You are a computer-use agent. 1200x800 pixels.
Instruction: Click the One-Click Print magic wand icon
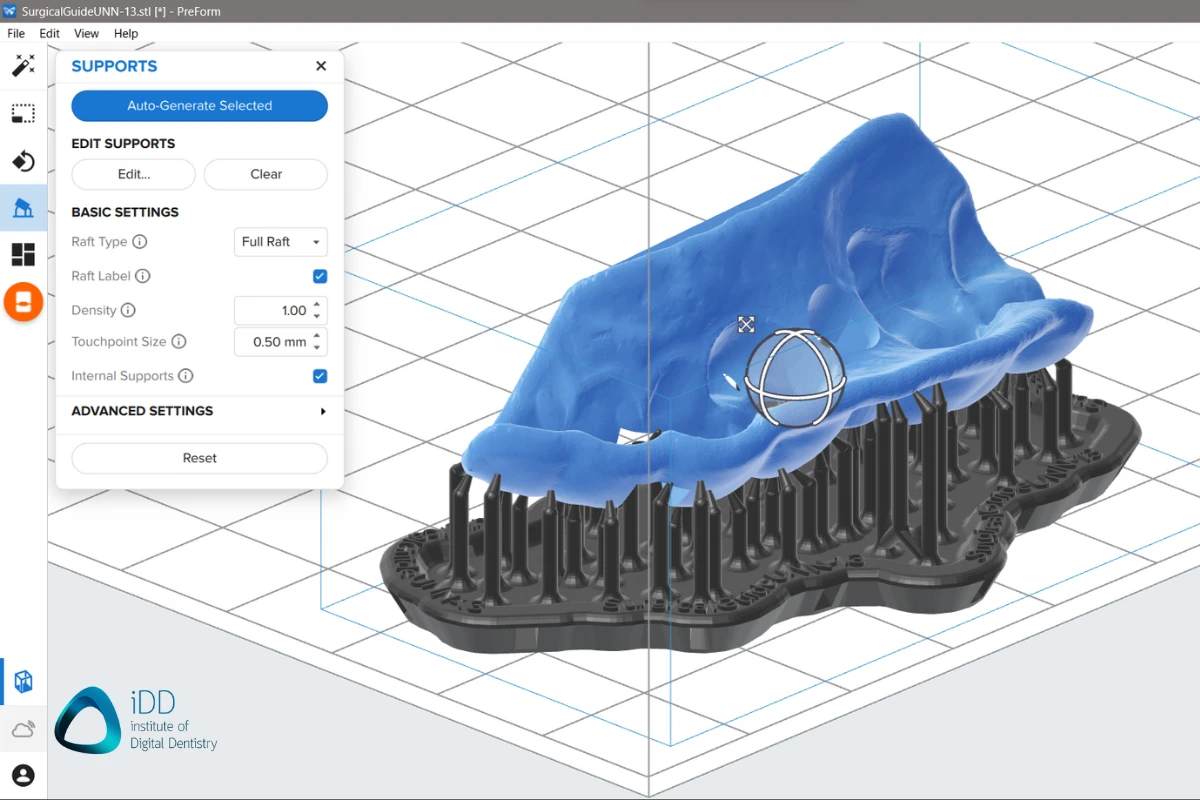coord(23,66)
